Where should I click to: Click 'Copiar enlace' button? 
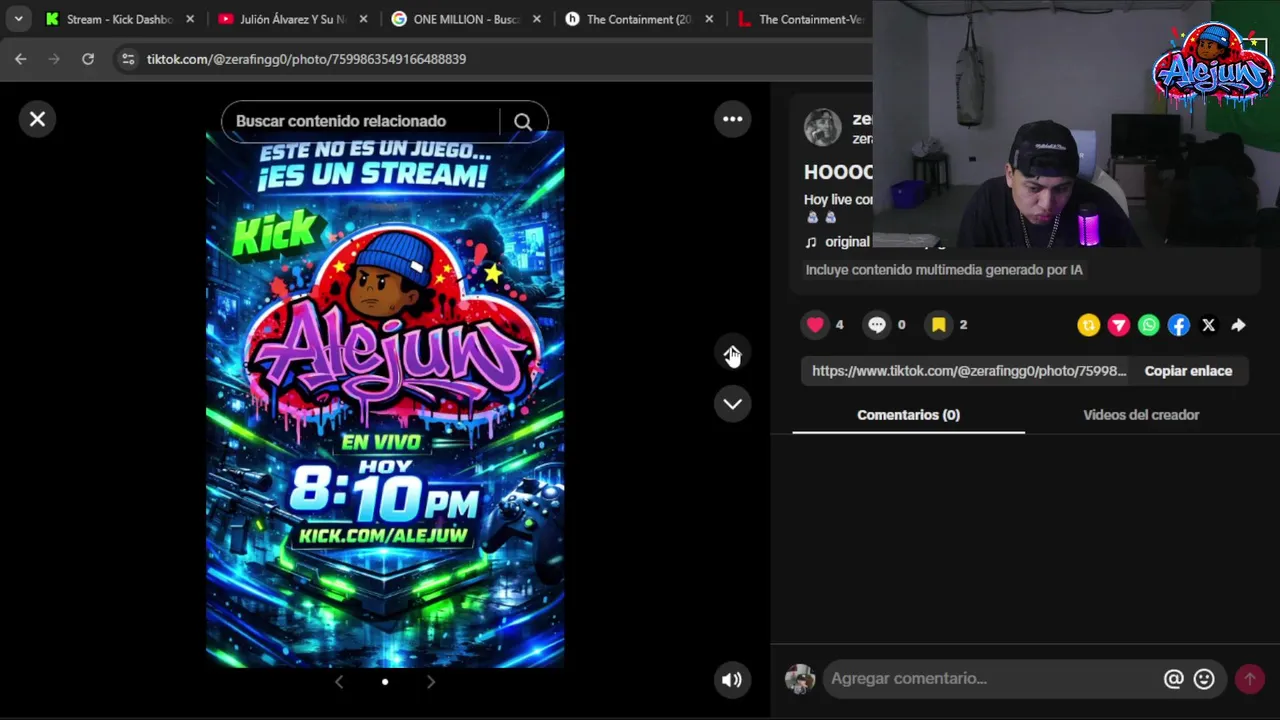pos(1188,371)
